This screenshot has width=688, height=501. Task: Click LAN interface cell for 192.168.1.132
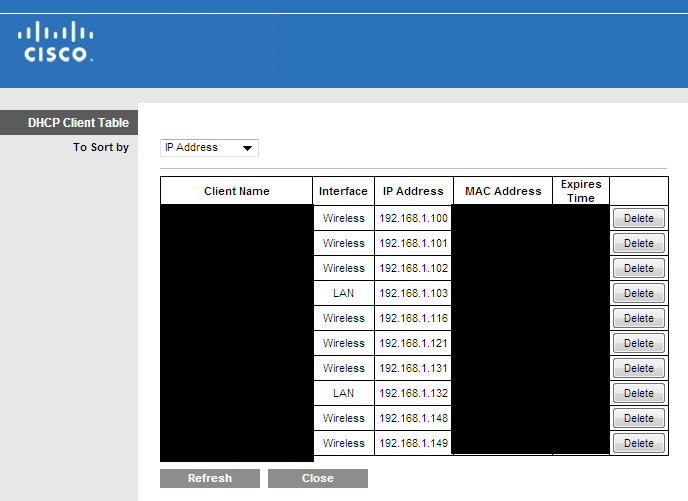tap(344, 393)
